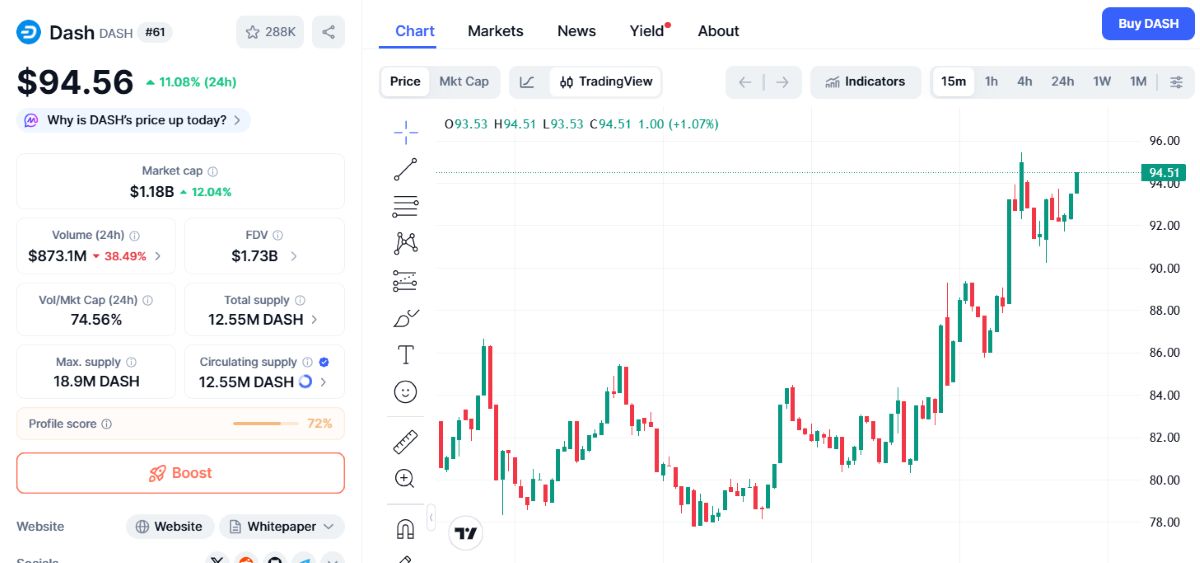Click the 74.56% Vol/Mkt Cap value
Viewport: 1200px width, 563px height.
click(x=96, y=320)
